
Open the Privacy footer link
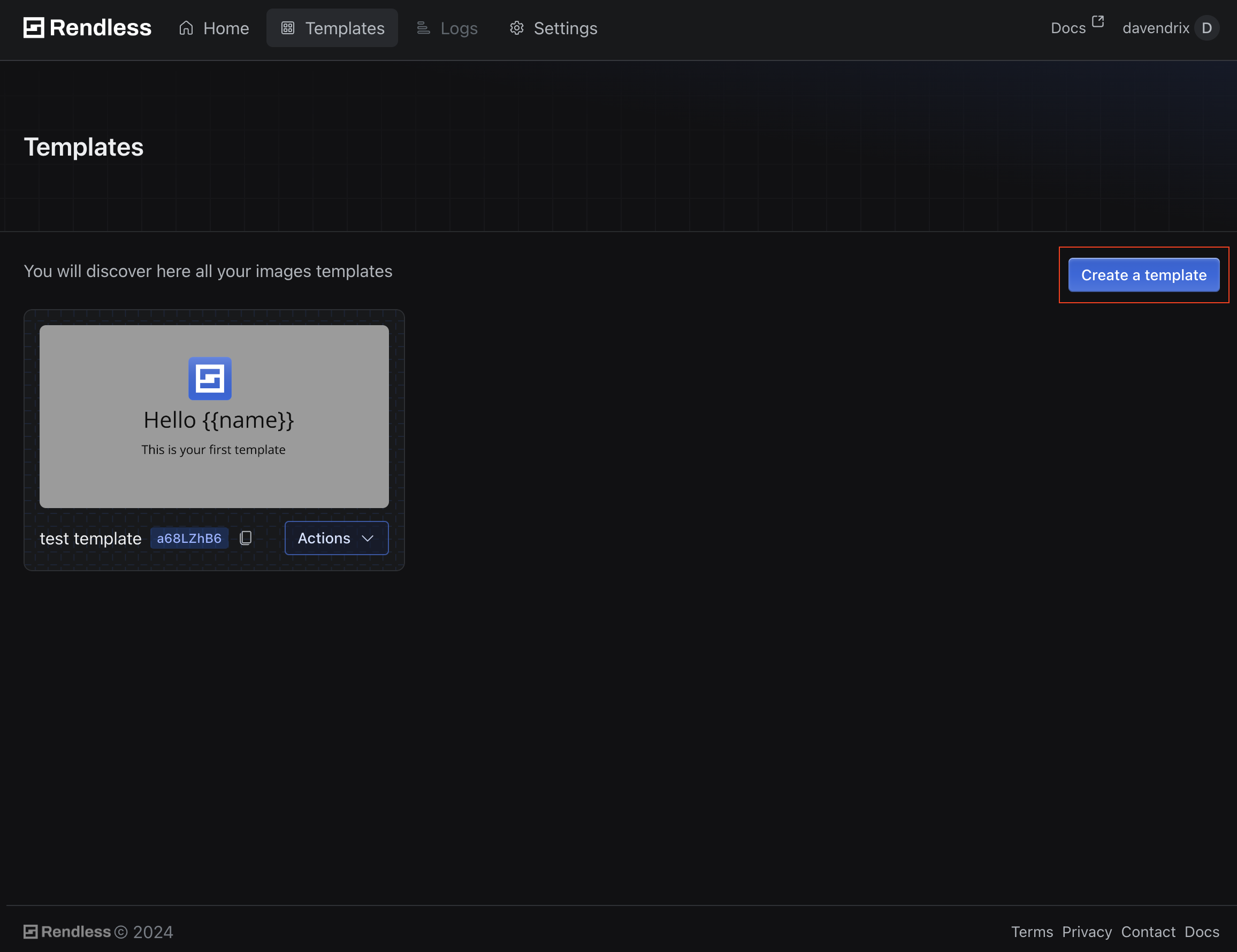pyautogui.click(x=1086, y=932)
